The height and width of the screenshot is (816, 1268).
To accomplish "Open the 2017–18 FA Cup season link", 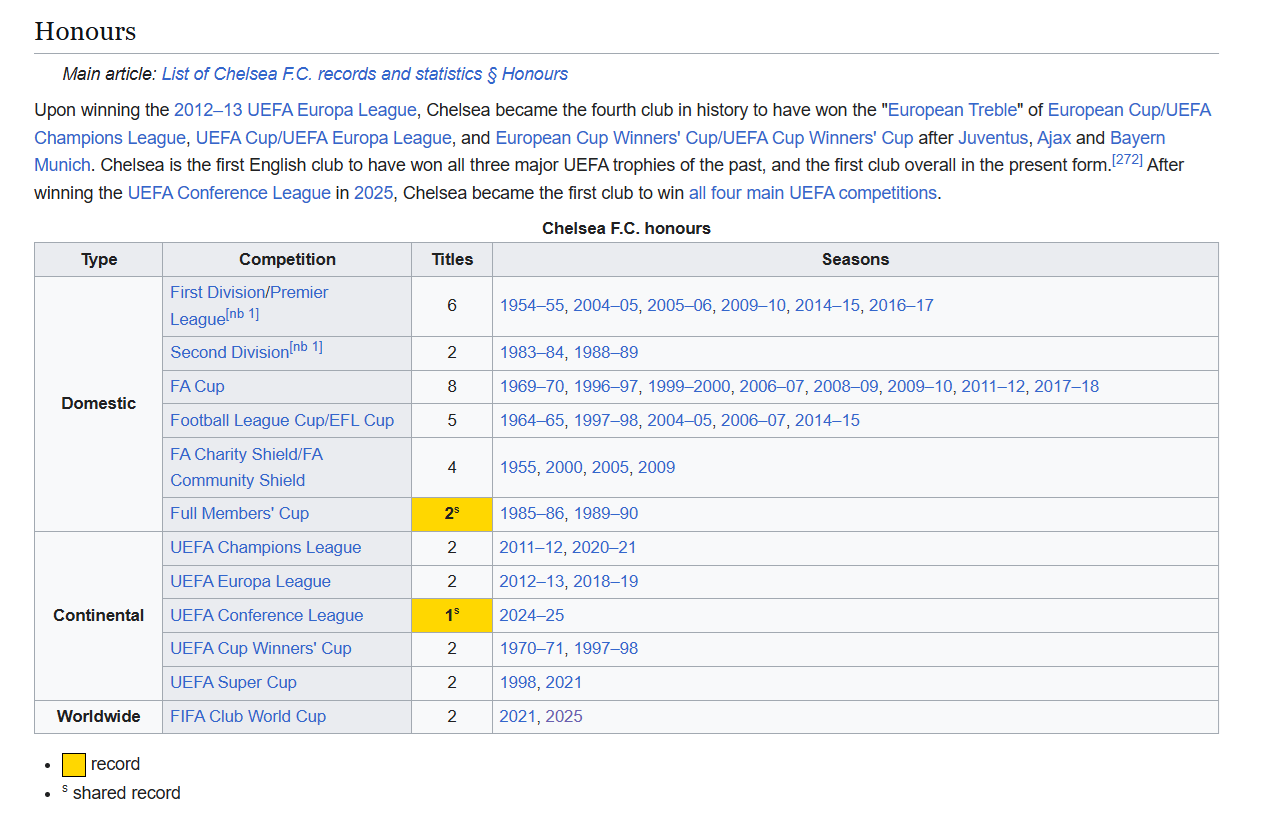I will click(1066, 387).
